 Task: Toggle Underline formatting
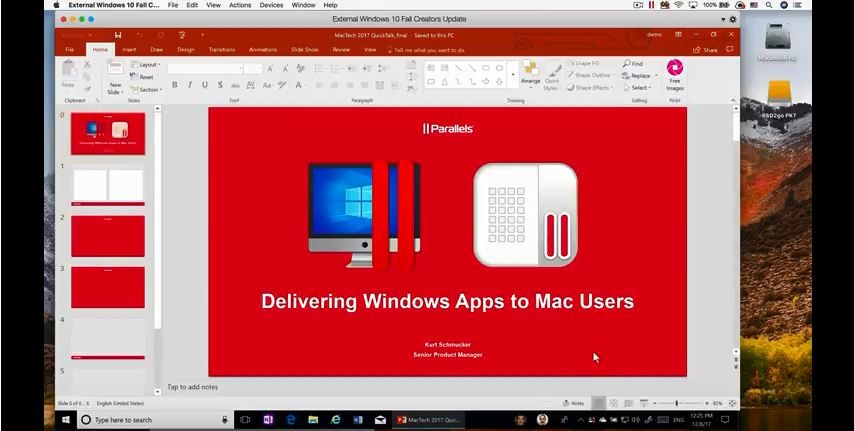pos(205,85)
